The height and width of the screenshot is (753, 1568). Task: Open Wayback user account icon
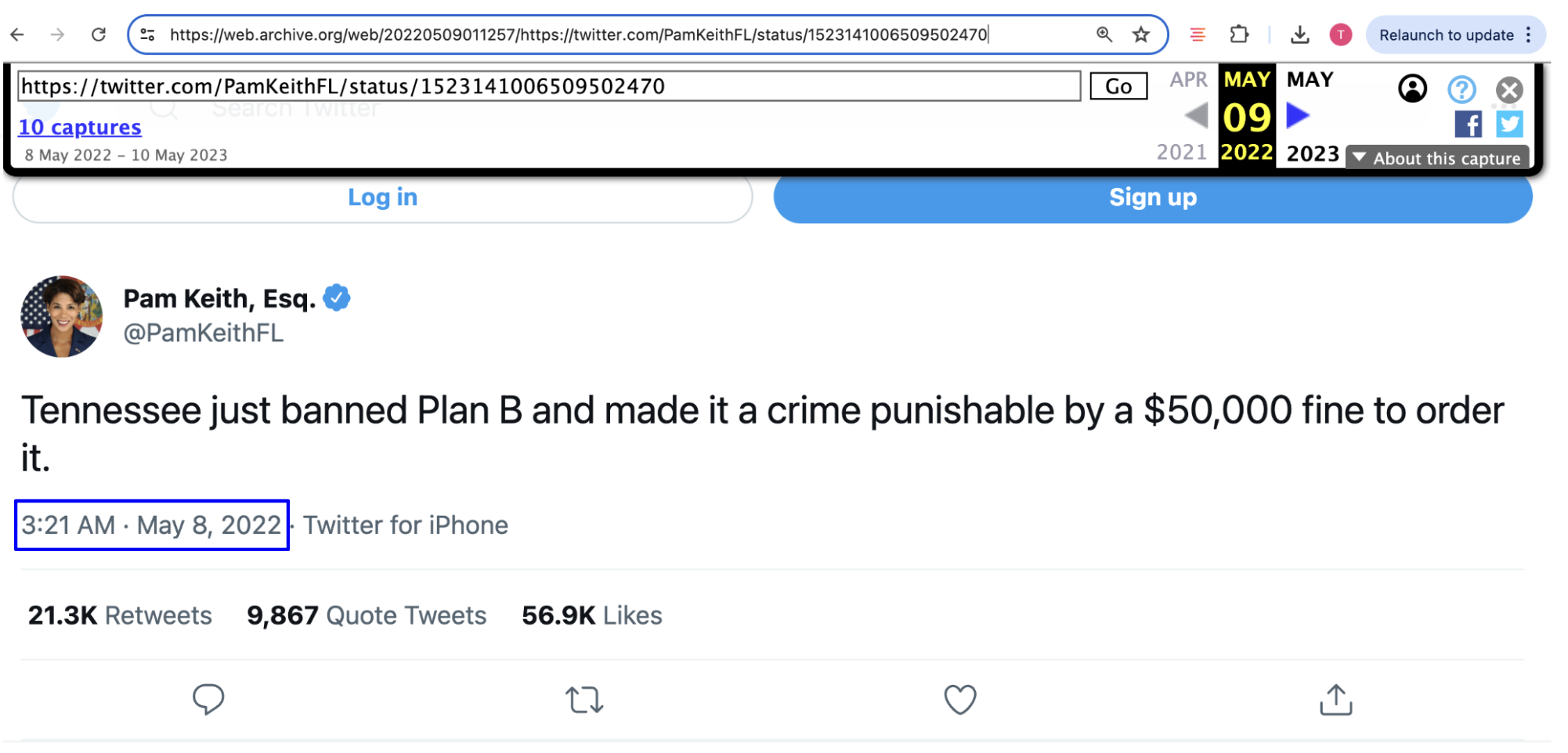pyautogui.click(x=1412, y=89)
